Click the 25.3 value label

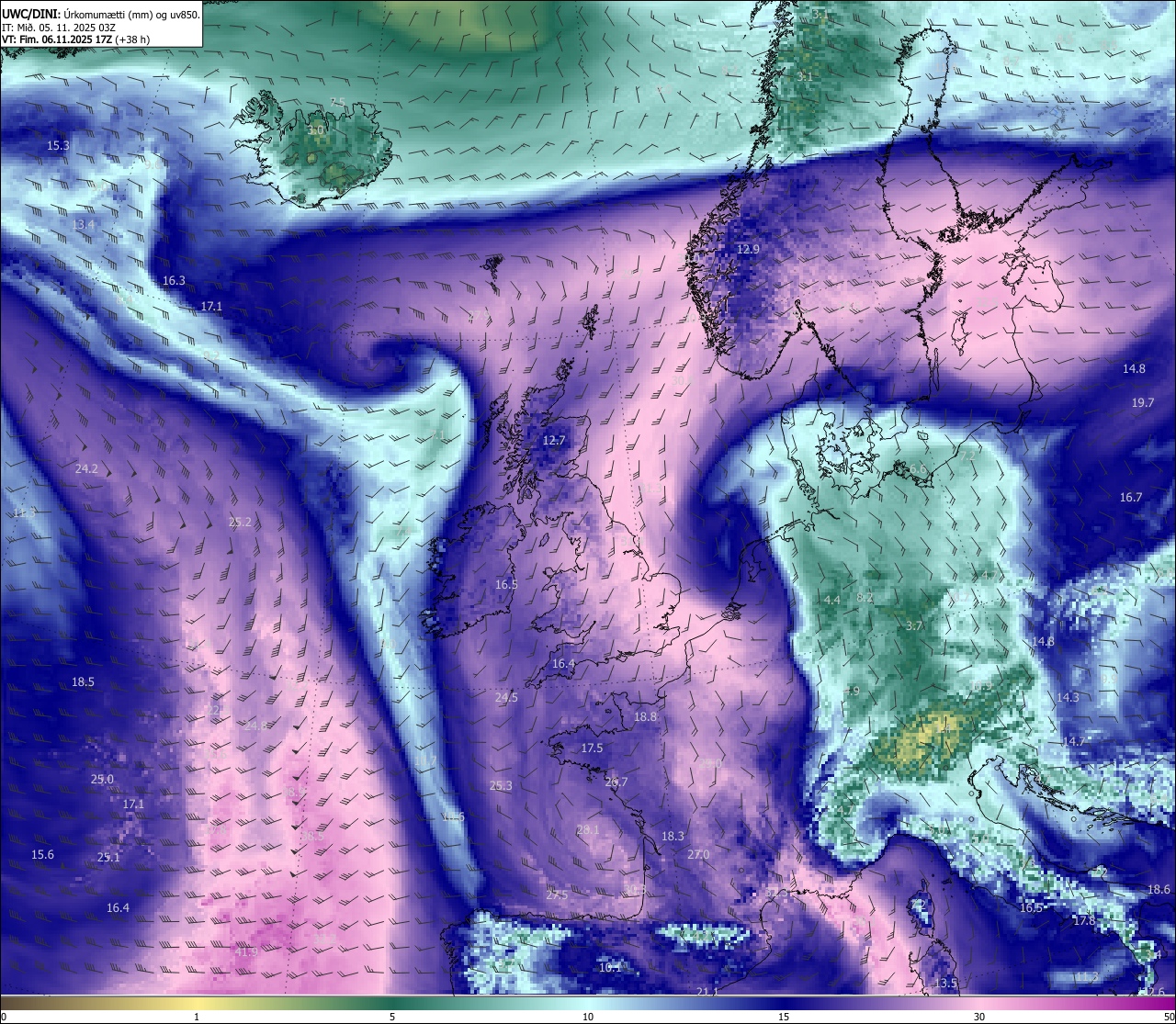tap(501, 785)
